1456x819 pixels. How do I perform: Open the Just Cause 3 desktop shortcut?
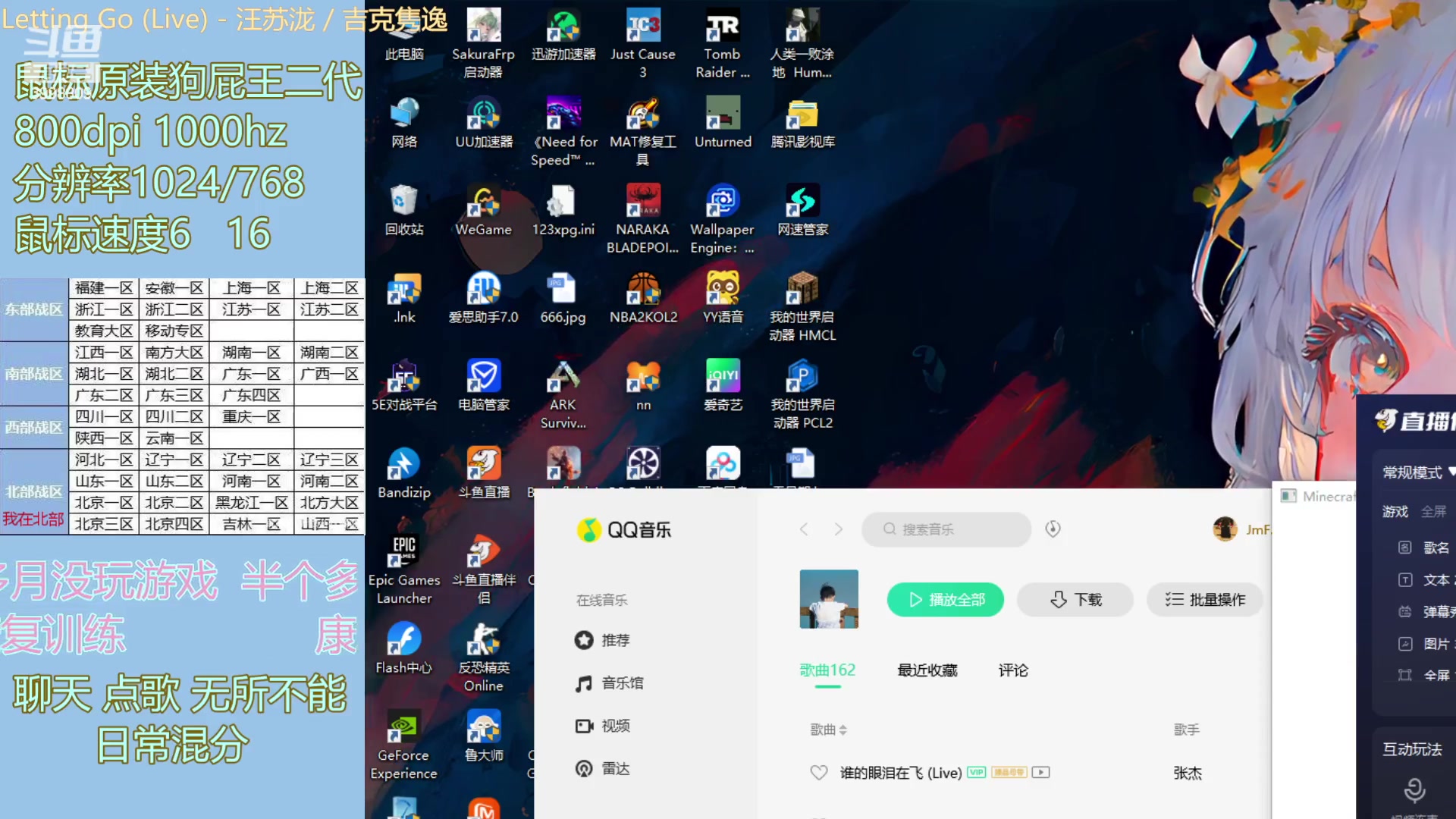tap(642, 43)
